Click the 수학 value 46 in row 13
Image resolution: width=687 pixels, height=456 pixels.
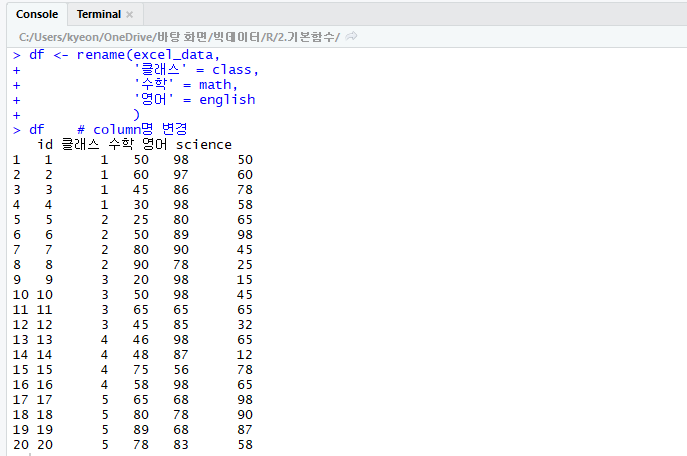[x=141, y=340]
